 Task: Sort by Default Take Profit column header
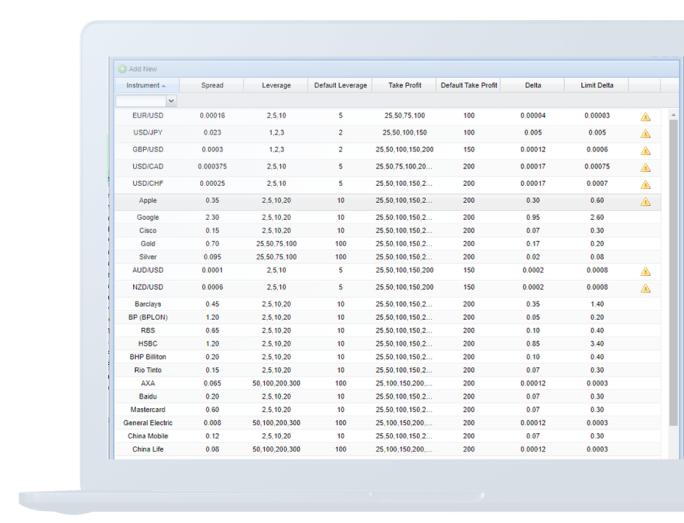469,85
